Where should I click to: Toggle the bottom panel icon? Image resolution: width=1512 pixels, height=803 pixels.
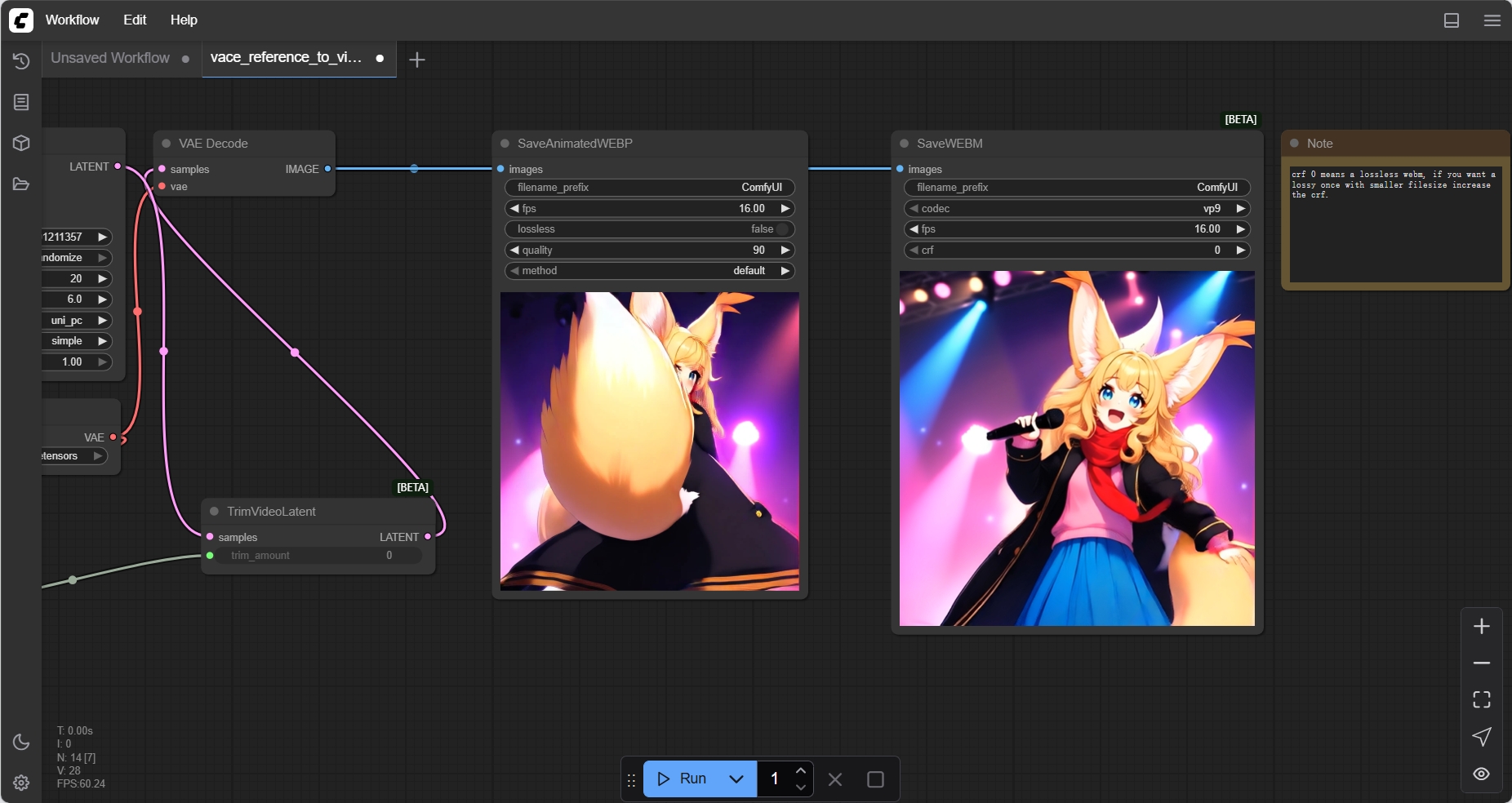pyautogui.click(x=1451, y=20)
